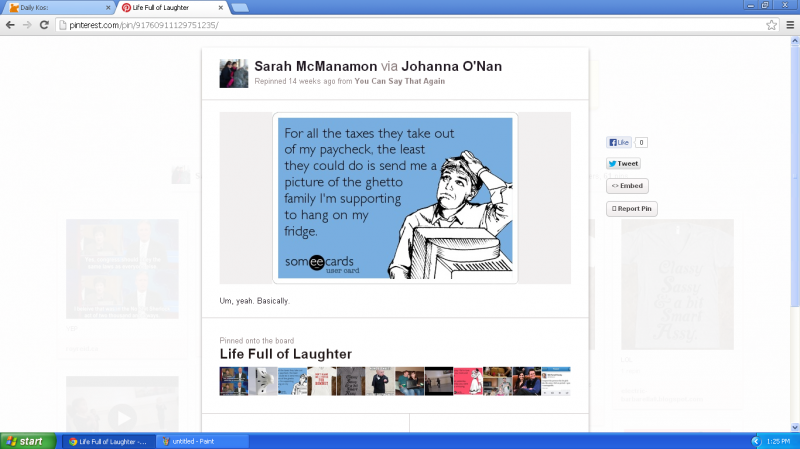Switch to untitled - Paint in the taskbar
Viewport: 800px width, 449px height.
pos(202,441)
